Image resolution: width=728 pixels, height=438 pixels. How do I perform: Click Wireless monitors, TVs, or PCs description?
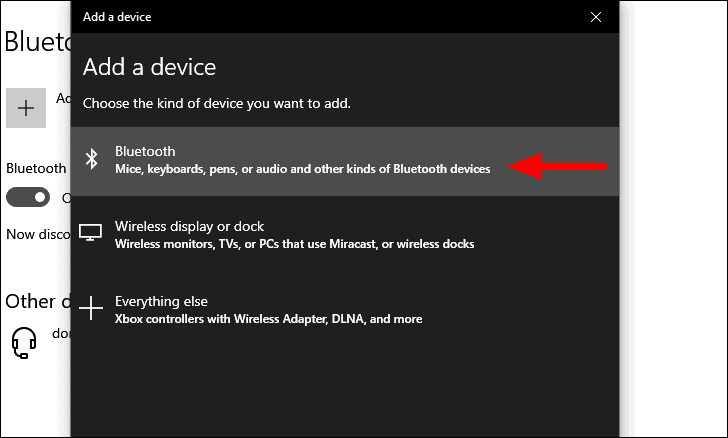tap(294, 244)
